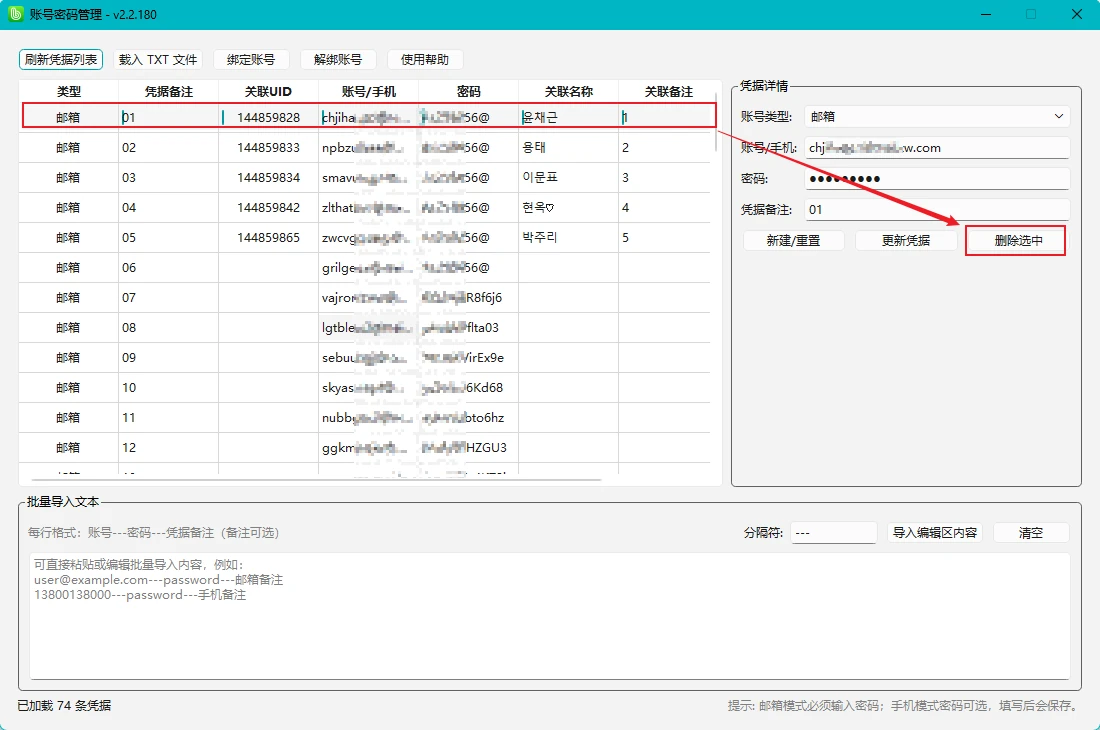1100x730 pixels.
Task: Select the UID cell 144859828
Action: pos(269,117)
